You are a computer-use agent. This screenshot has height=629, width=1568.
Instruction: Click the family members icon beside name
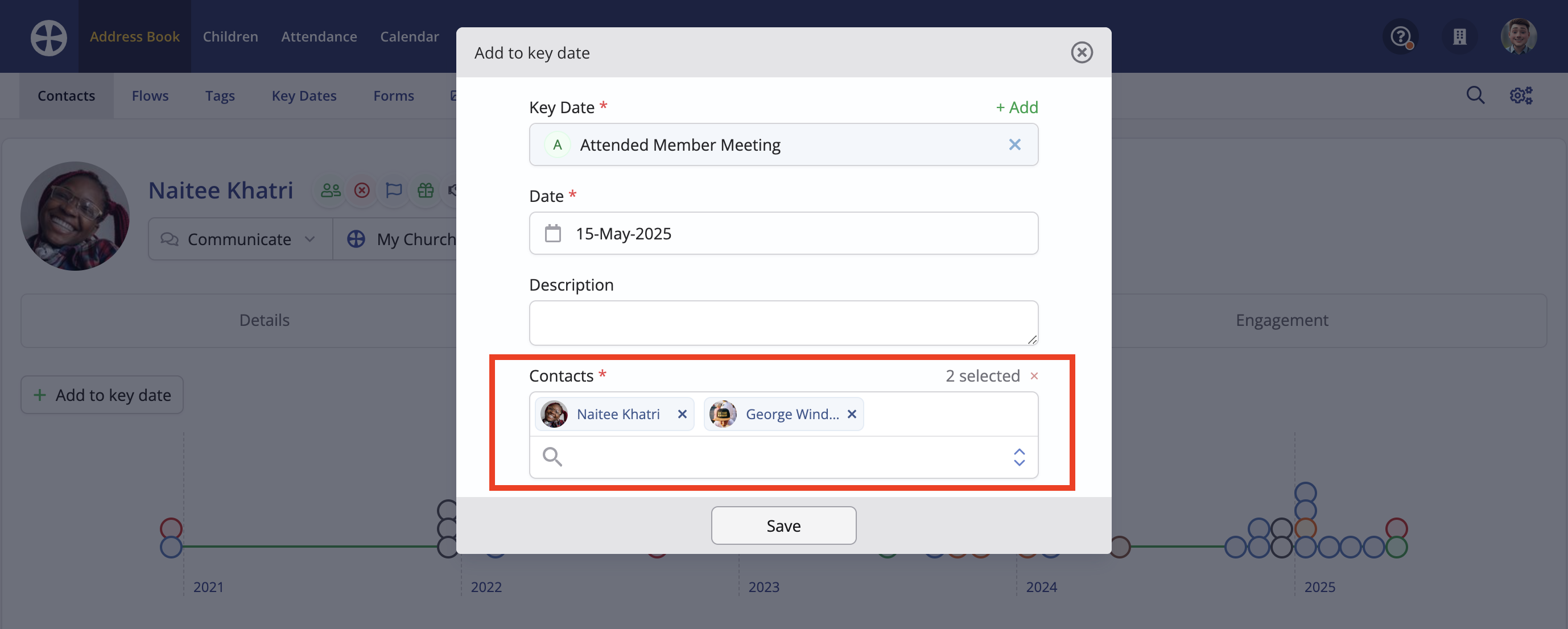331,191
